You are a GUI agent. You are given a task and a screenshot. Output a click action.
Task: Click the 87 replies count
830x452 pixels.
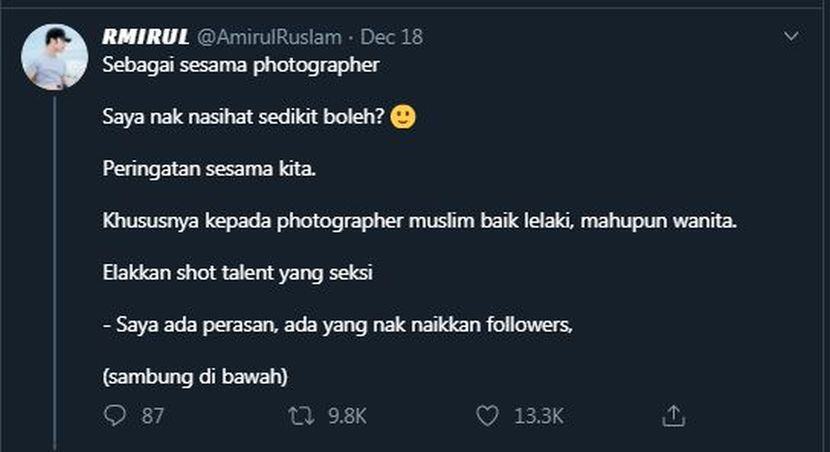(152, 415)
